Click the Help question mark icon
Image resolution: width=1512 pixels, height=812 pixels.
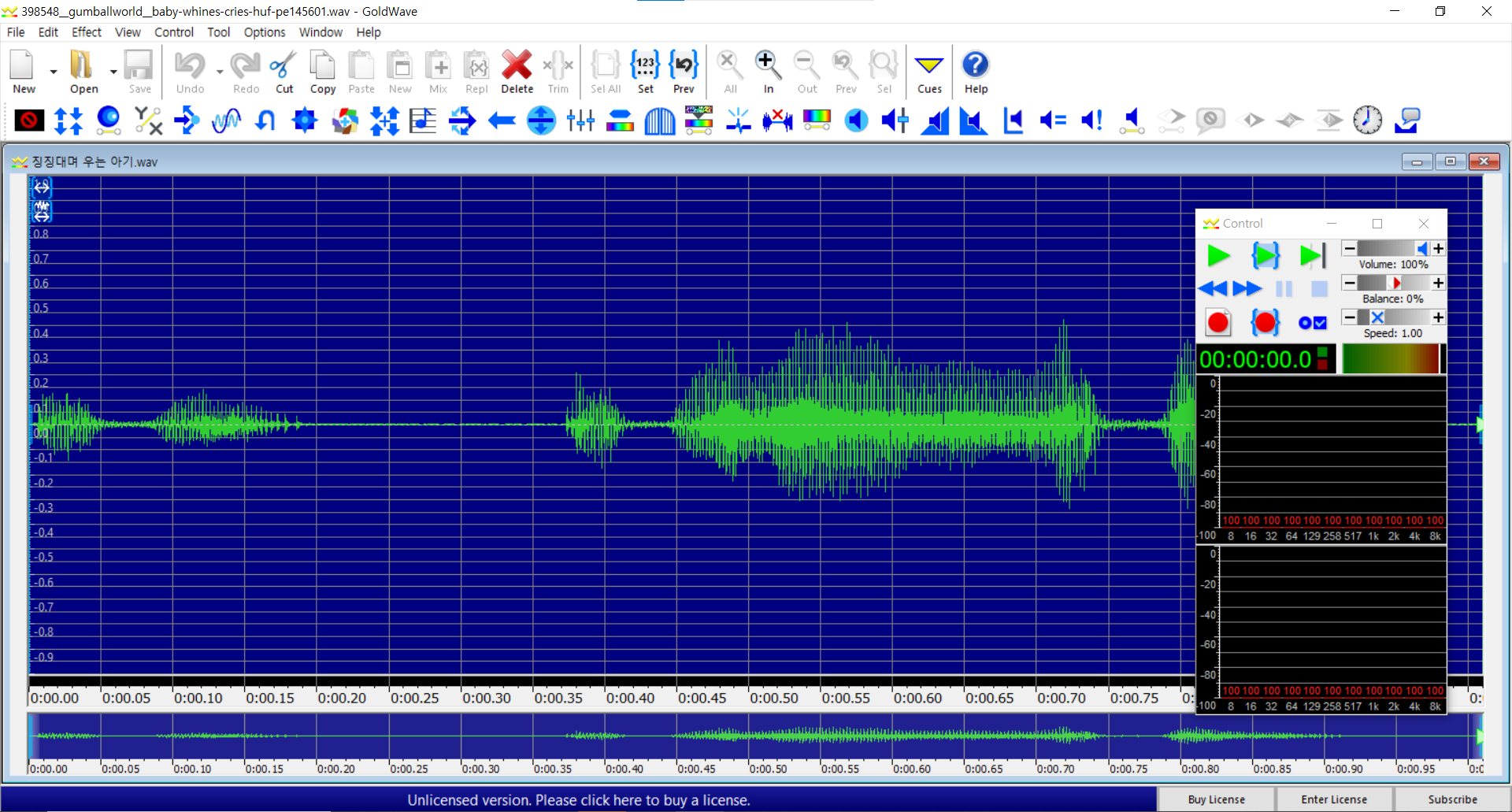coord(976,72)
